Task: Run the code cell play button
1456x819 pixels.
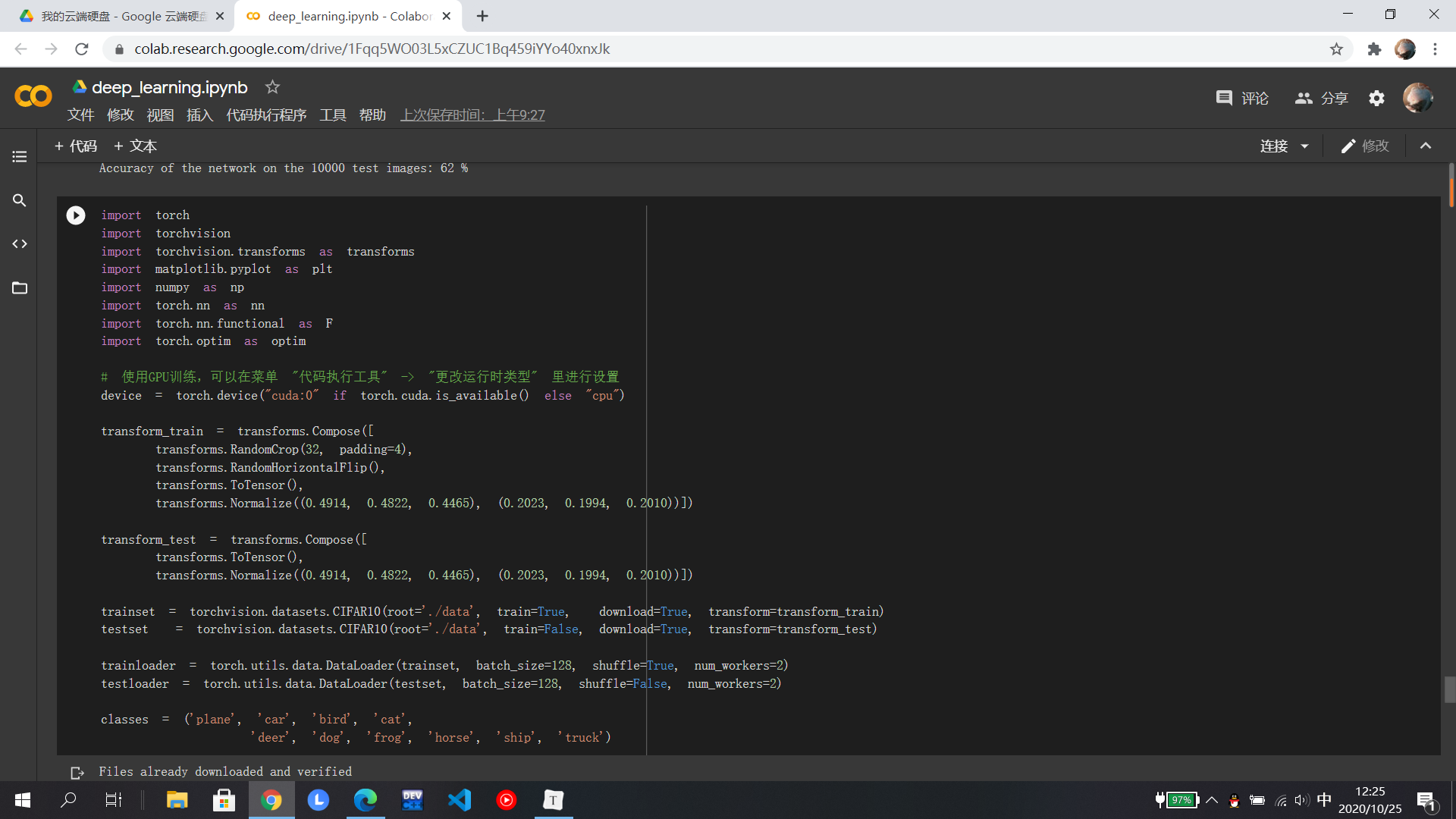Action: coord(76,215)
